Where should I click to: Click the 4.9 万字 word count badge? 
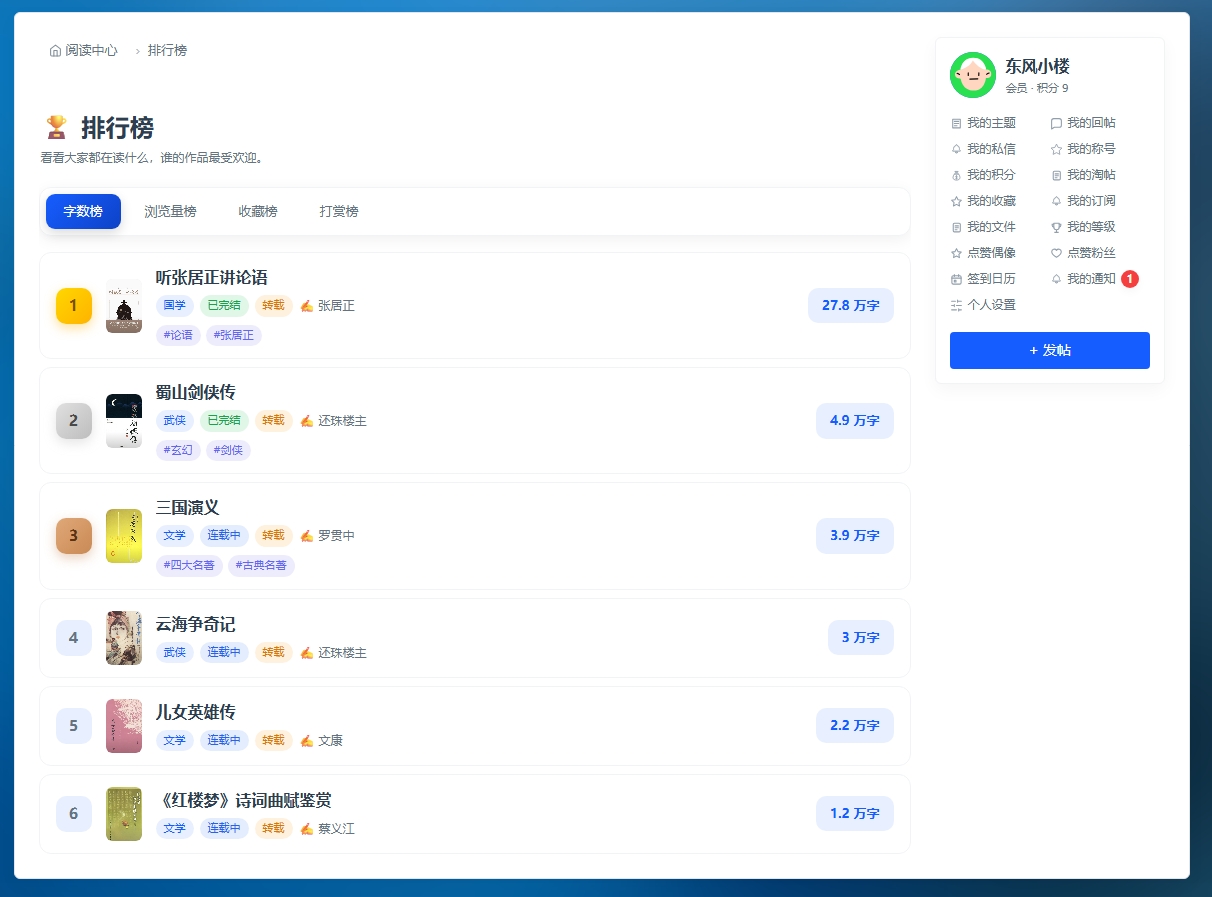coord(855,421)
